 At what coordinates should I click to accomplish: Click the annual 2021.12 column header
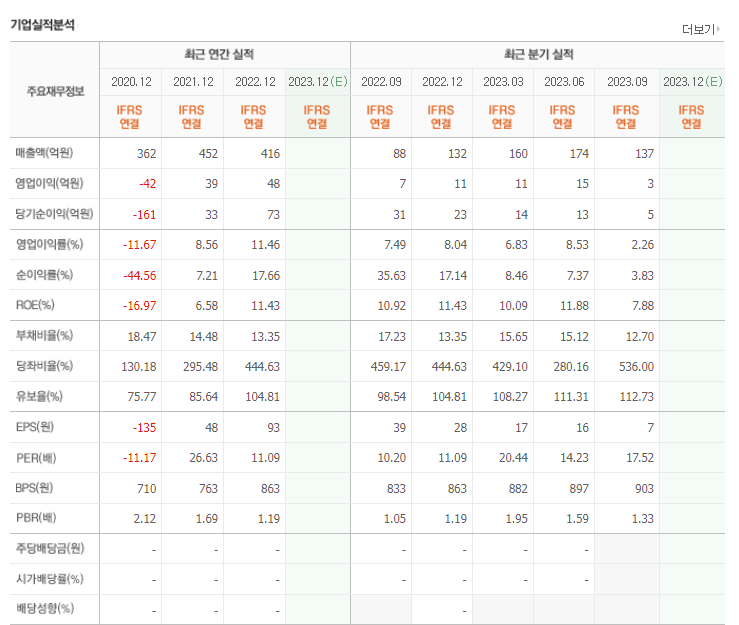click(x=193, y=82)
